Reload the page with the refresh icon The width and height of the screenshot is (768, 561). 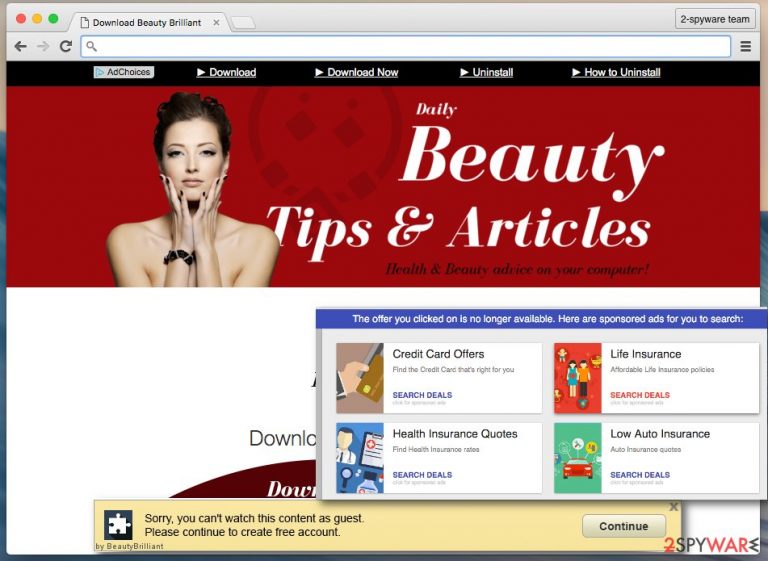click(66, 46)
